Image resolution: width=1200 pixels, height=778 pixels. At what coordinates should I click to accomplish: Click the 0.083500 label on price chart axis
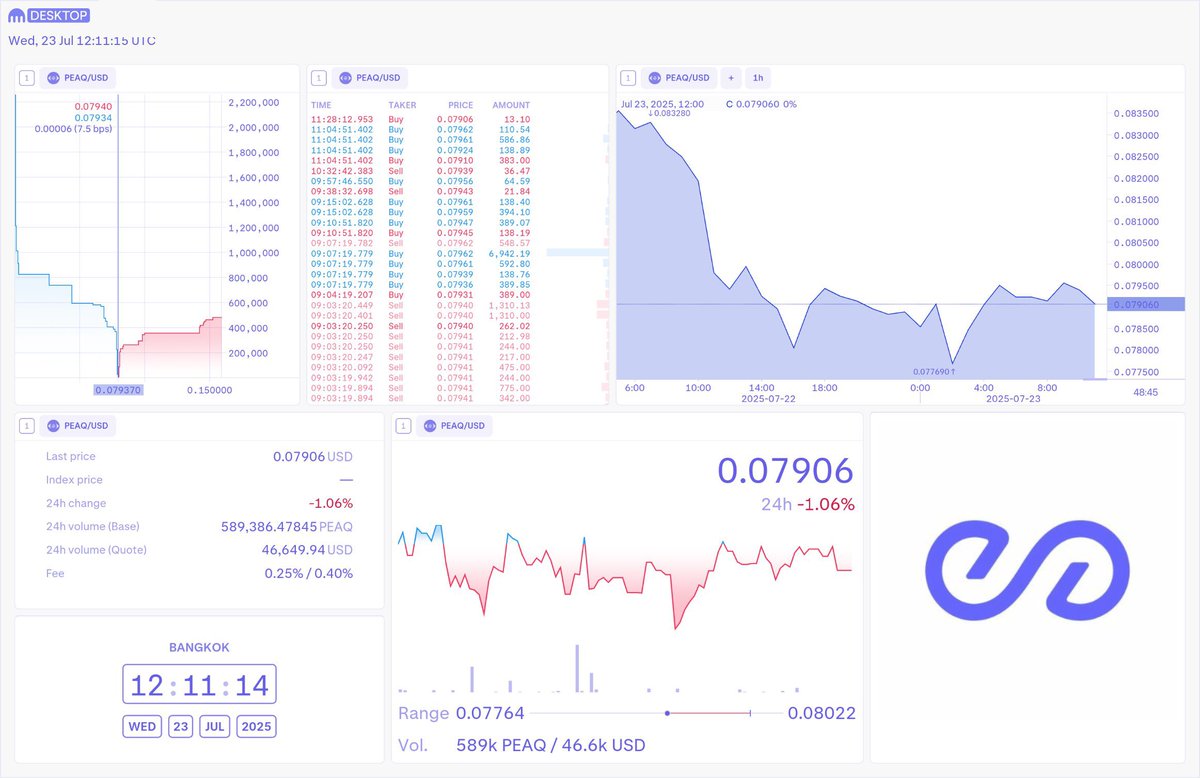[x=1136, y=114]
